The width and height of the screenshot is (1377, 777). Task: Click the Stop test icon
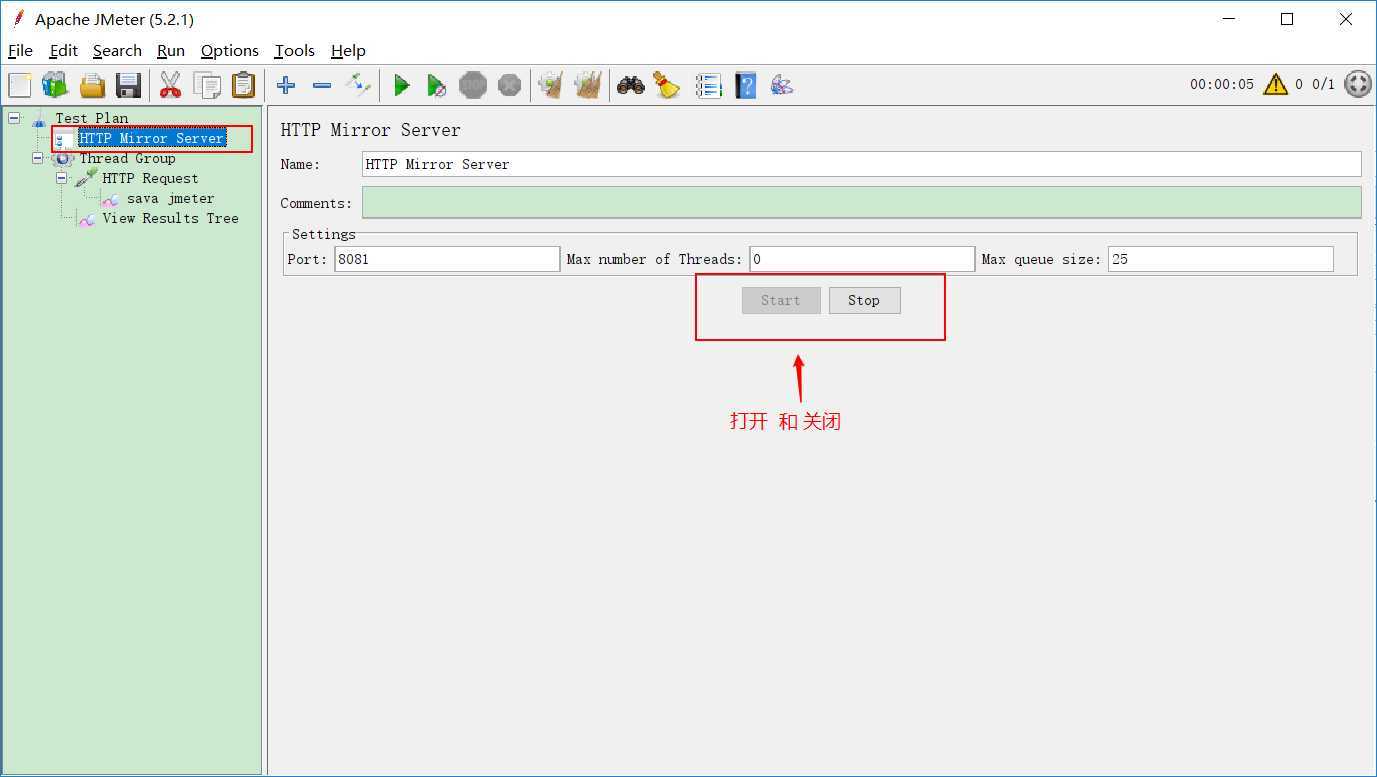(473, 85)
